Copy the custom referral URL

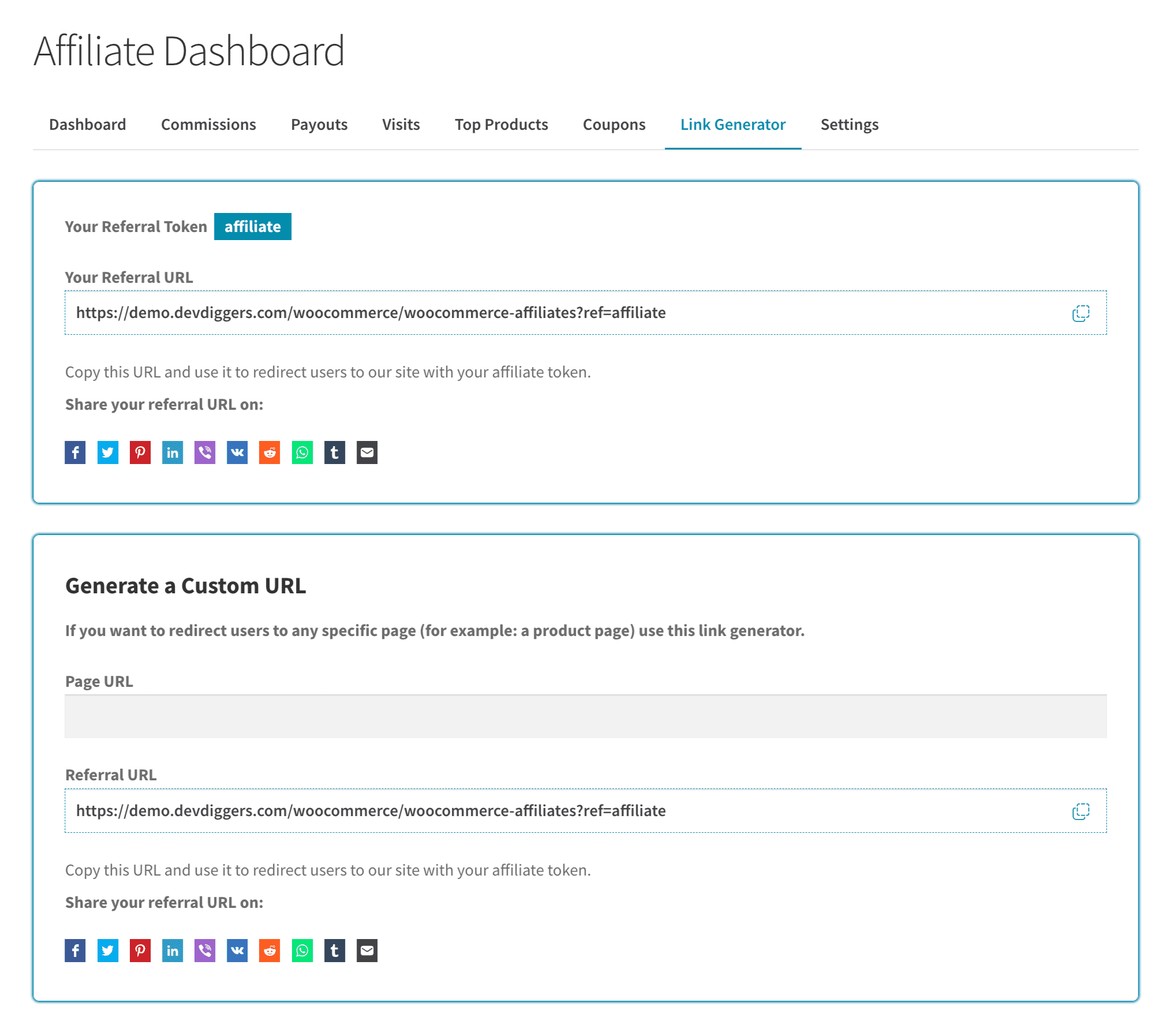tap(1081, 811)
